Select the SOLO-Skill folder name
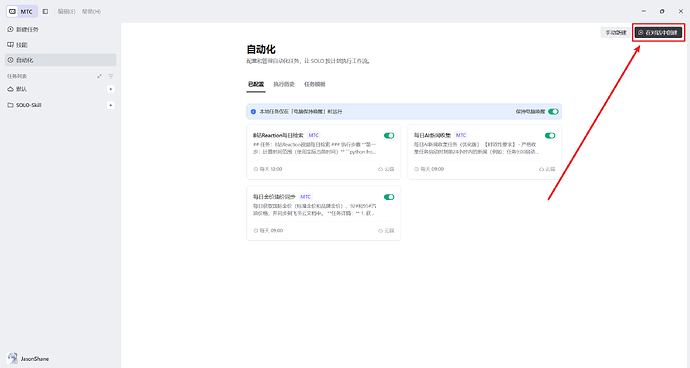Screen dimensions: 690x368 click(x=29, y=105)
